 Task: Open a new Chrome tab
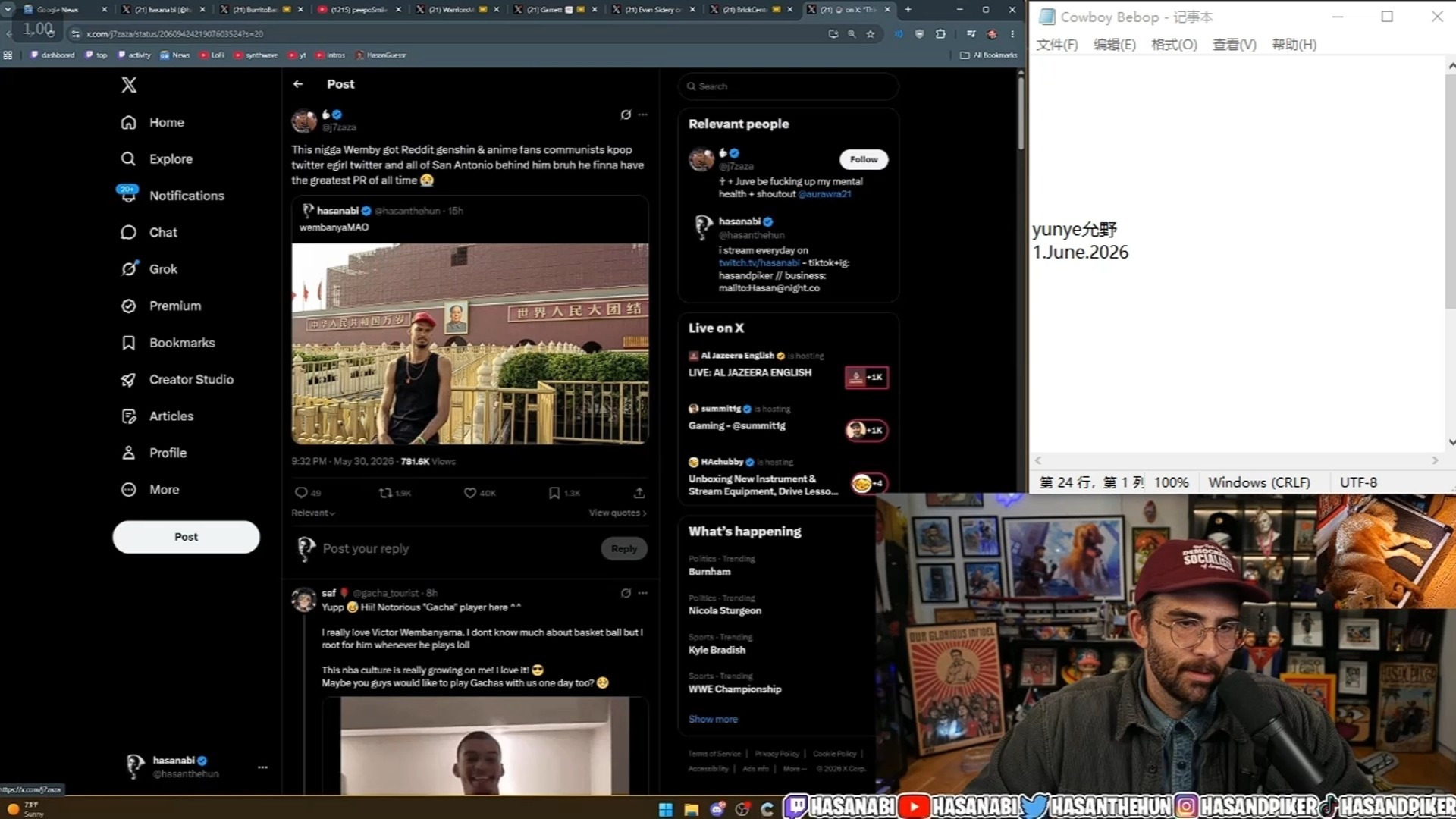pyautogui.click(x=908, y=10)
